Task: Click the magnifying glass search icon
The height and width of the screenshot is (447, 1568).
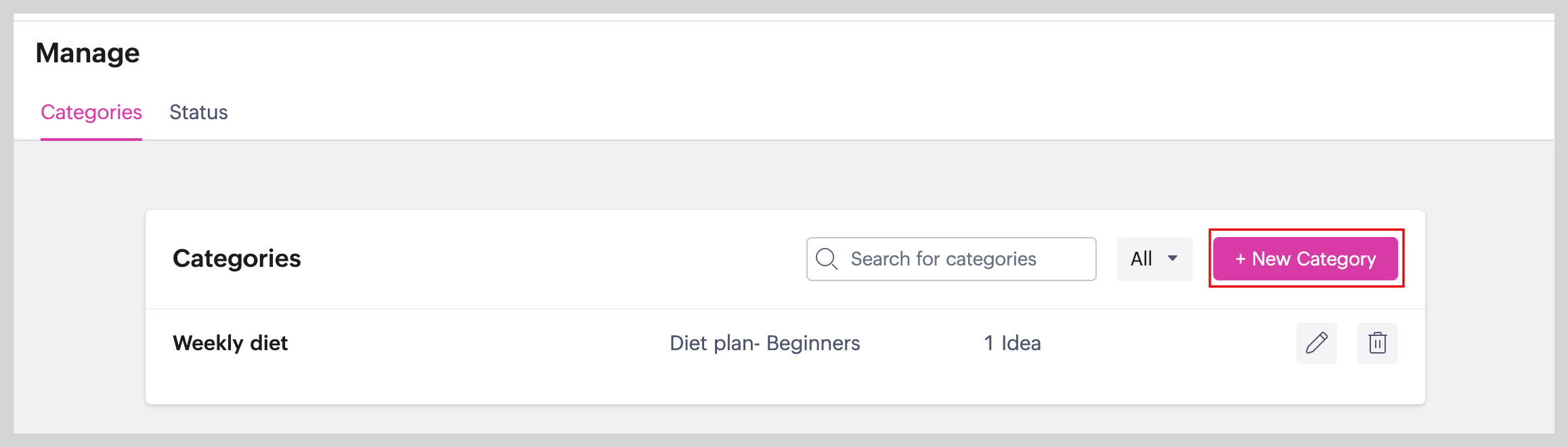Action: click(826, 259)
